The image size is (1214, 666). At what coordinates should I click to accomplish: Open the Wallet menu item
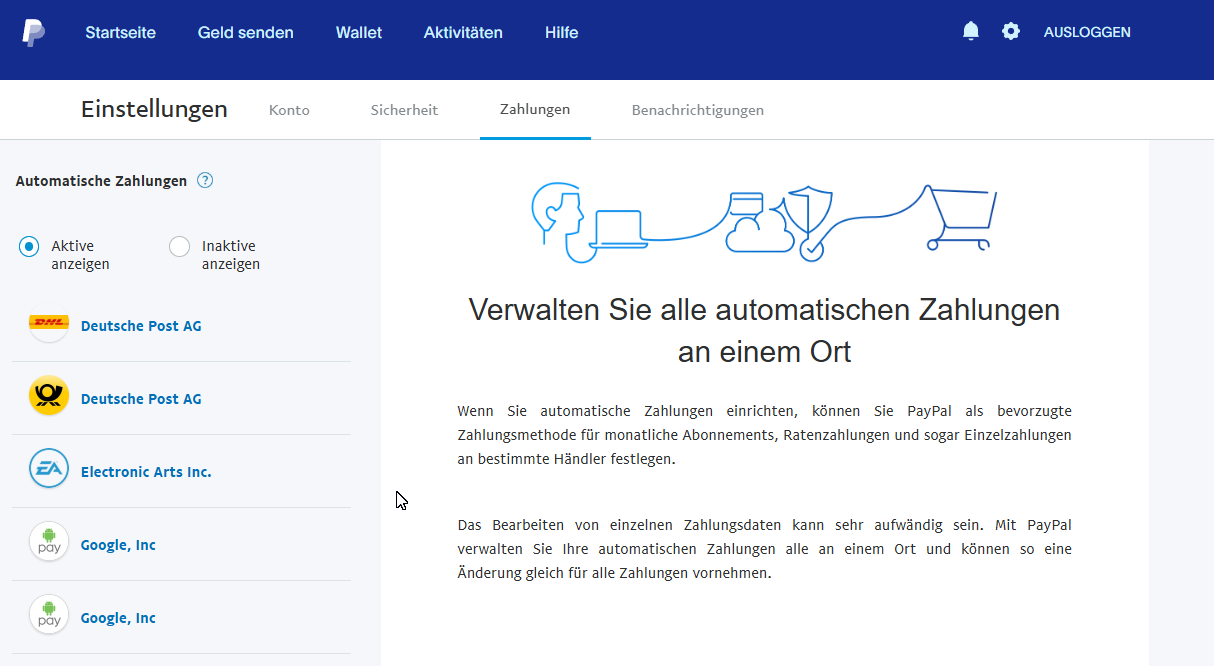[358, 32]
